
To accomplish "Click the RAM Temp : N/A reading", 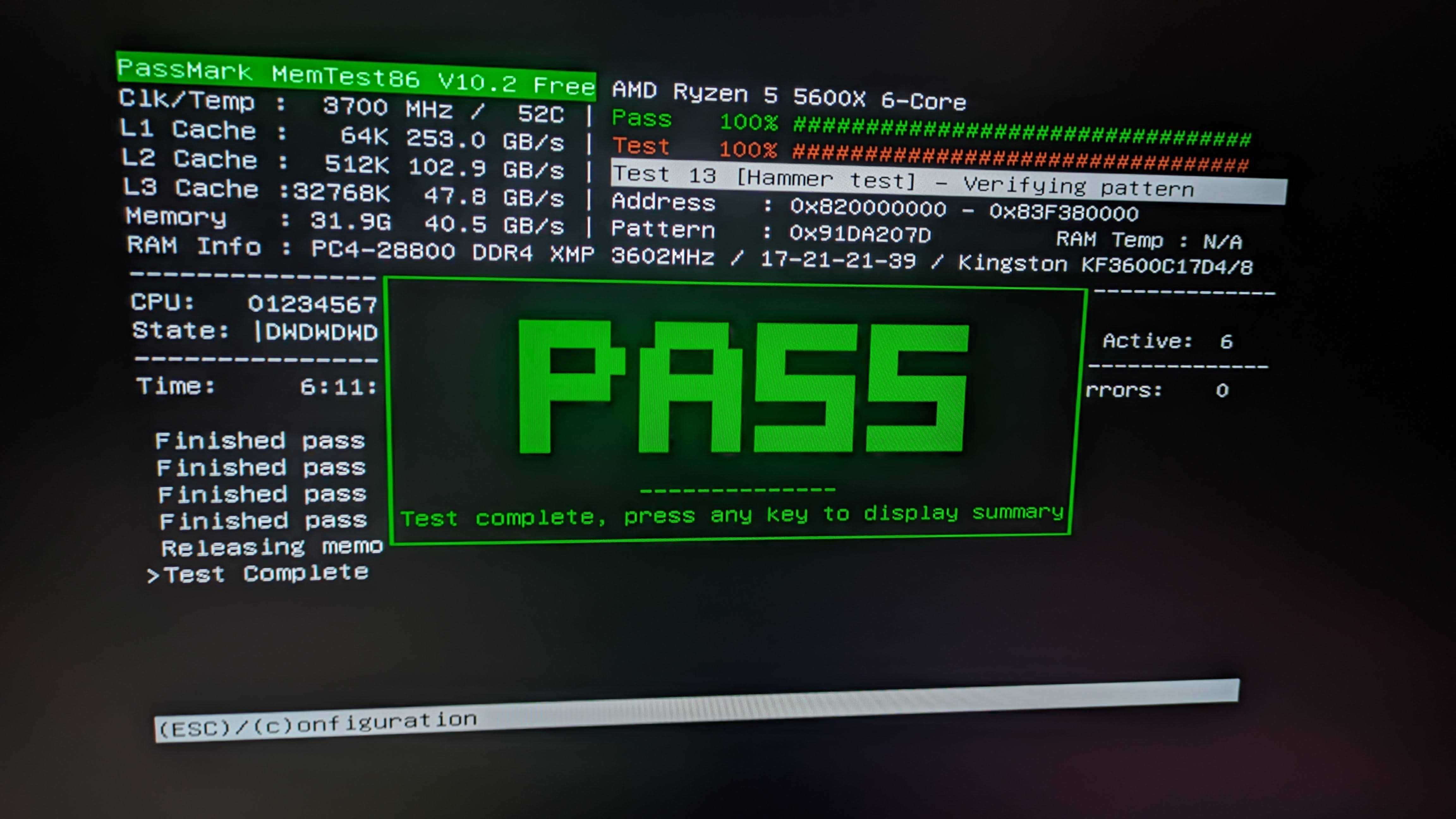I will coord(1149,241).
